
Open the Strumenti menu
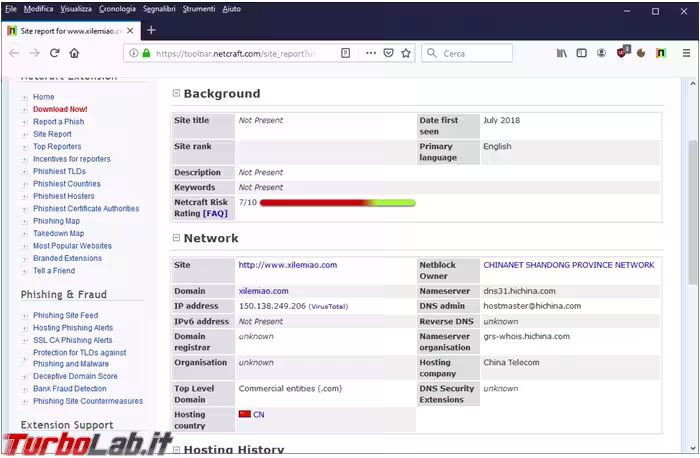point(198,8)
